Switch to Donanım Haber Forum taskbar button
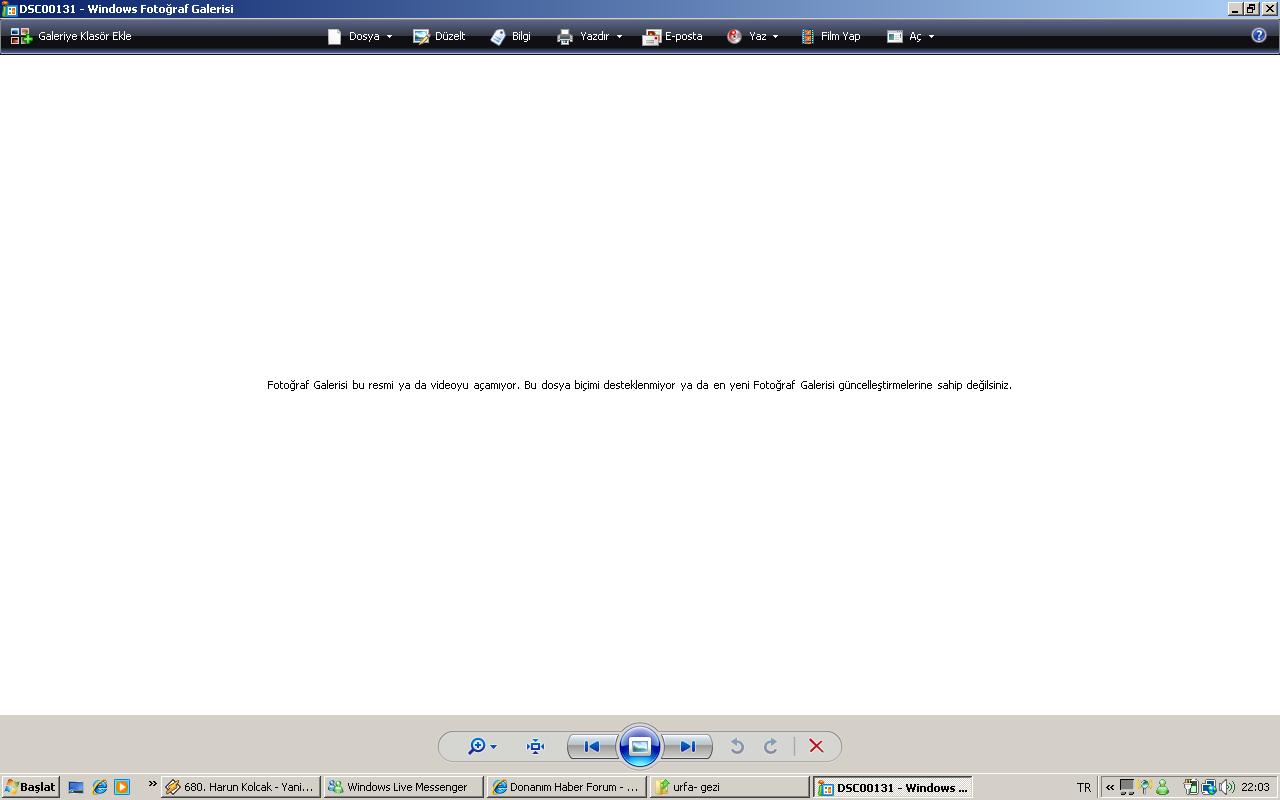The height and width of the screenshot is (800, 1280). pyautogui.click(x=566, y=787)
